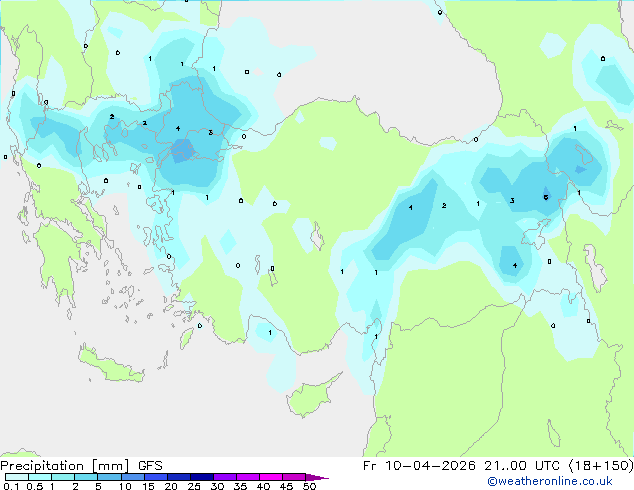
Task: Click the above-50 arrow tip of the legend
Action: pyautogui.click(x=317, y=477)
